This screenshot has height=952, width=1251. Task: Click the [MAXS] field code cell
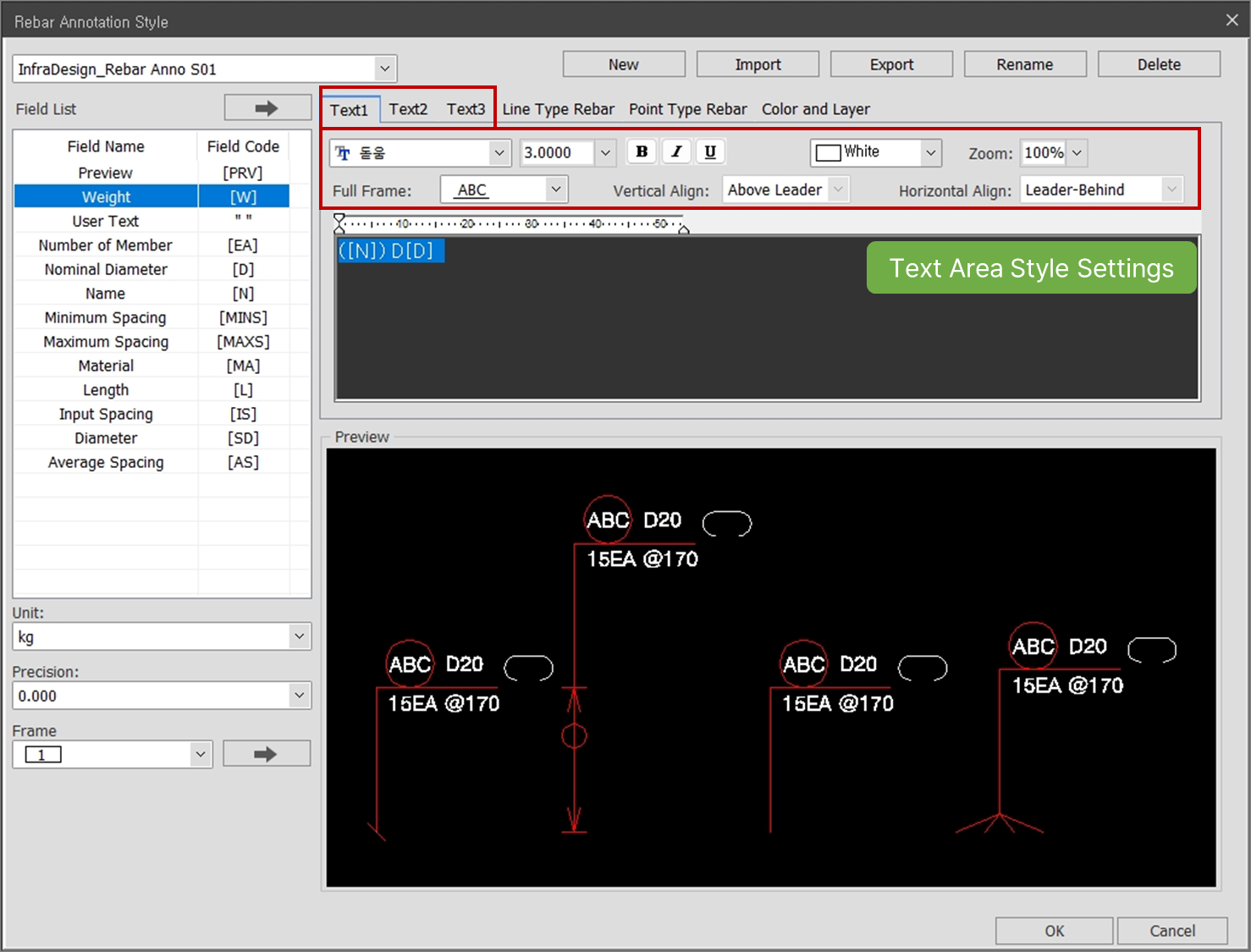[x=243, y=342]
